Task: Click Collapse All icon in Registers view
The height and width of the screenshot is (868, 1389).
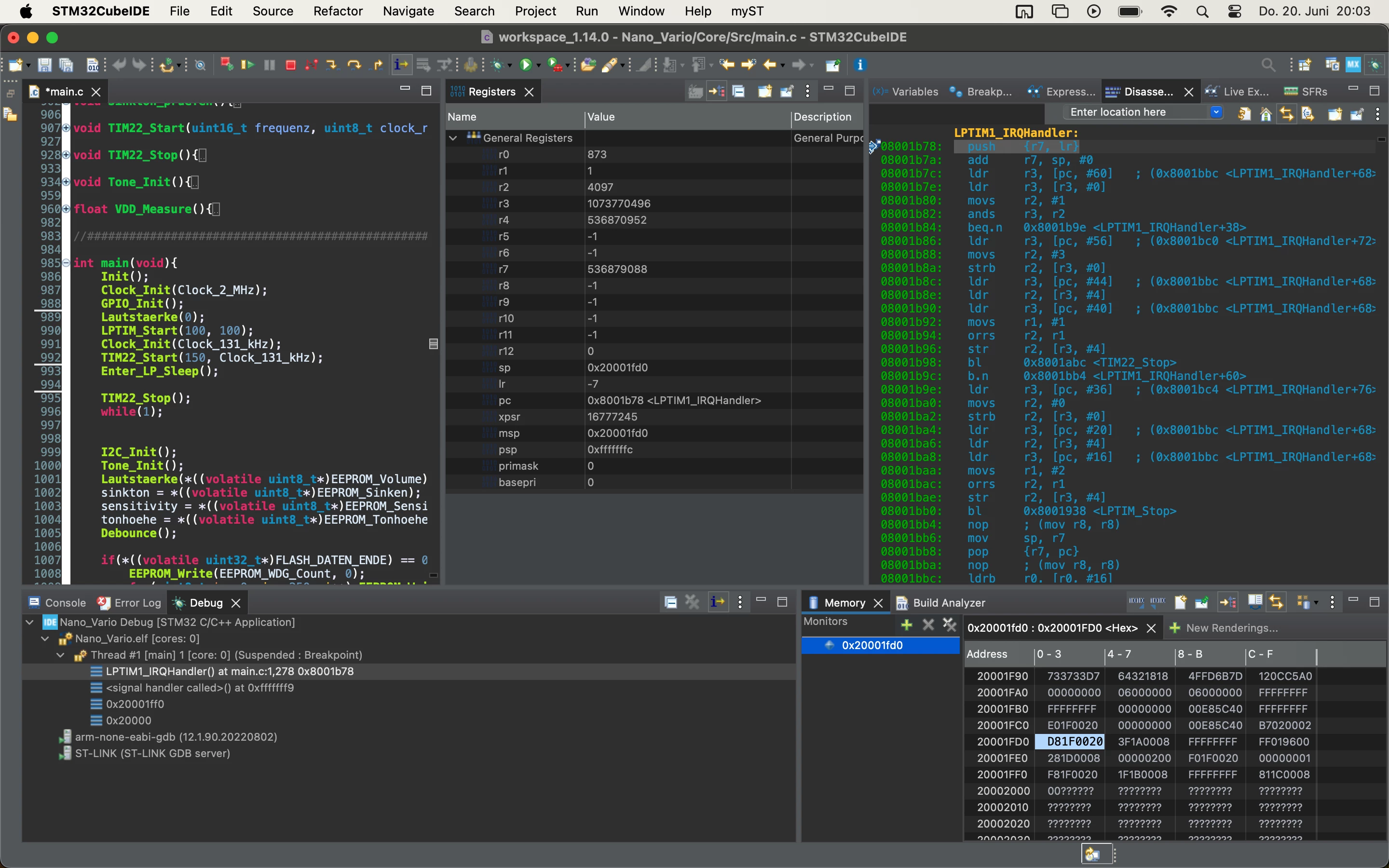Action: tap(739, 91)
